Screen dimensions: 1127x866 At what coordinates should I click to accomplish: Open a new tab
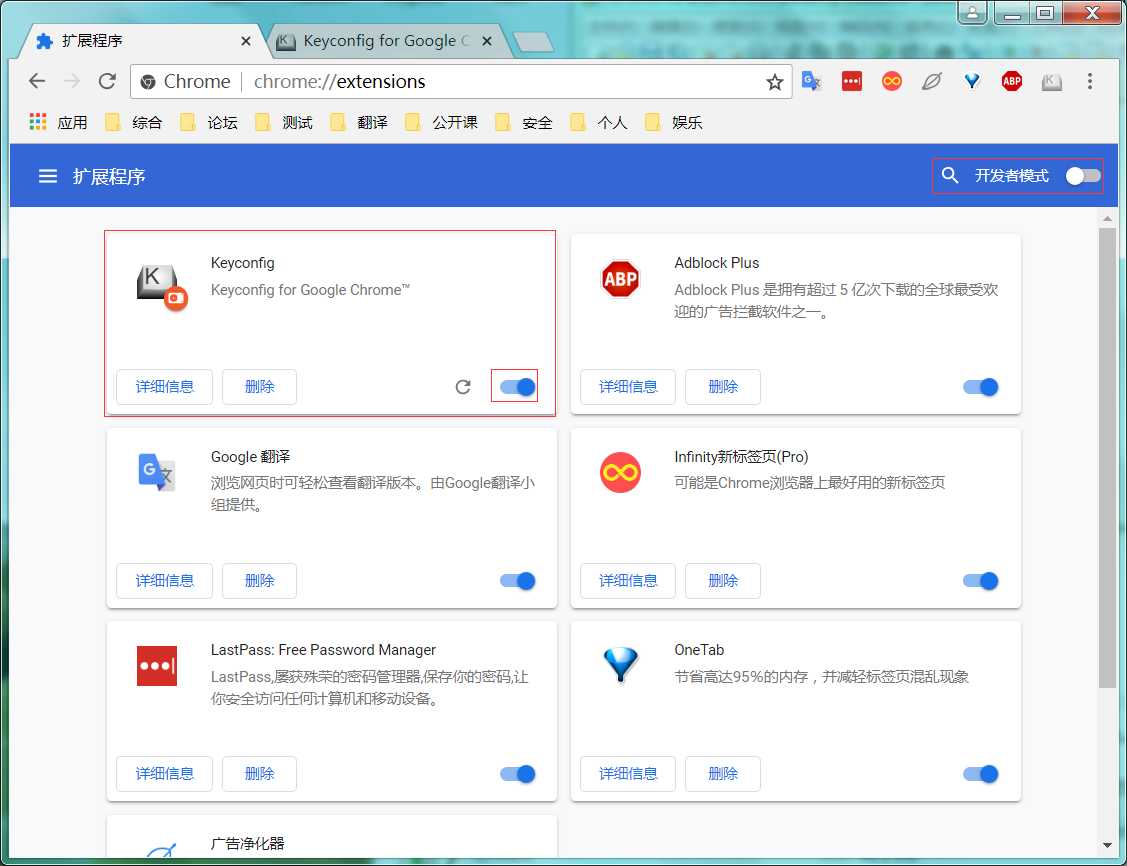click(x=533, y=42)
